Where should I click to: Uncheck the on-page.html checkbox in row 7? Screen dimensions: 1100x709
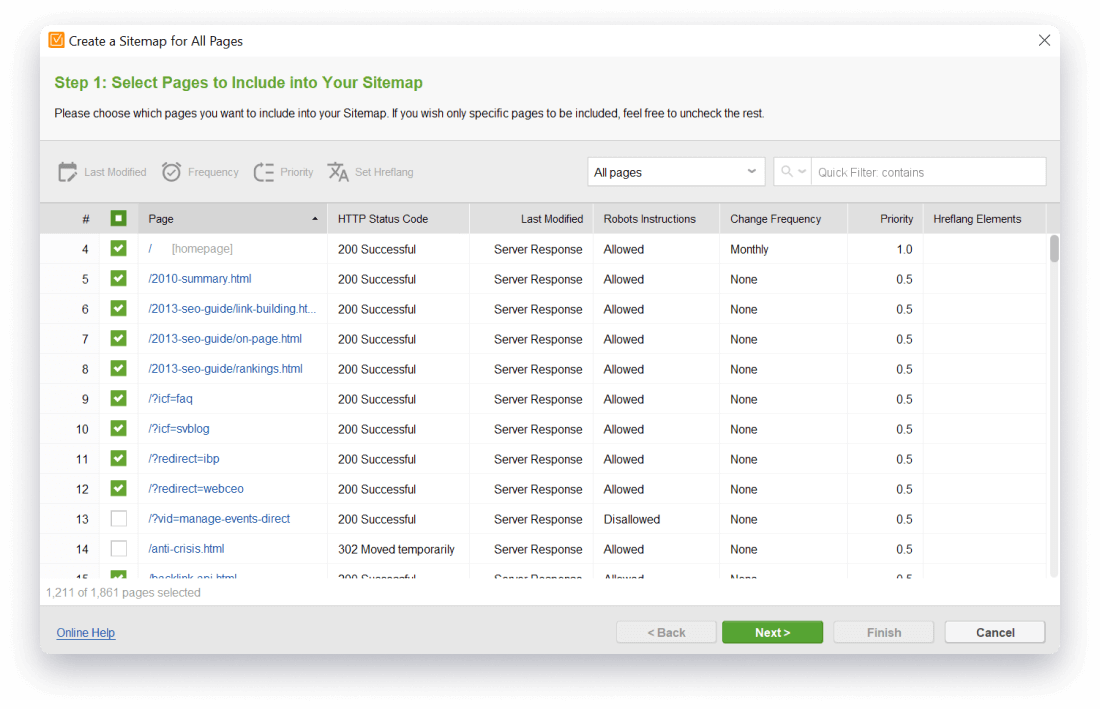tap(119, 339)
